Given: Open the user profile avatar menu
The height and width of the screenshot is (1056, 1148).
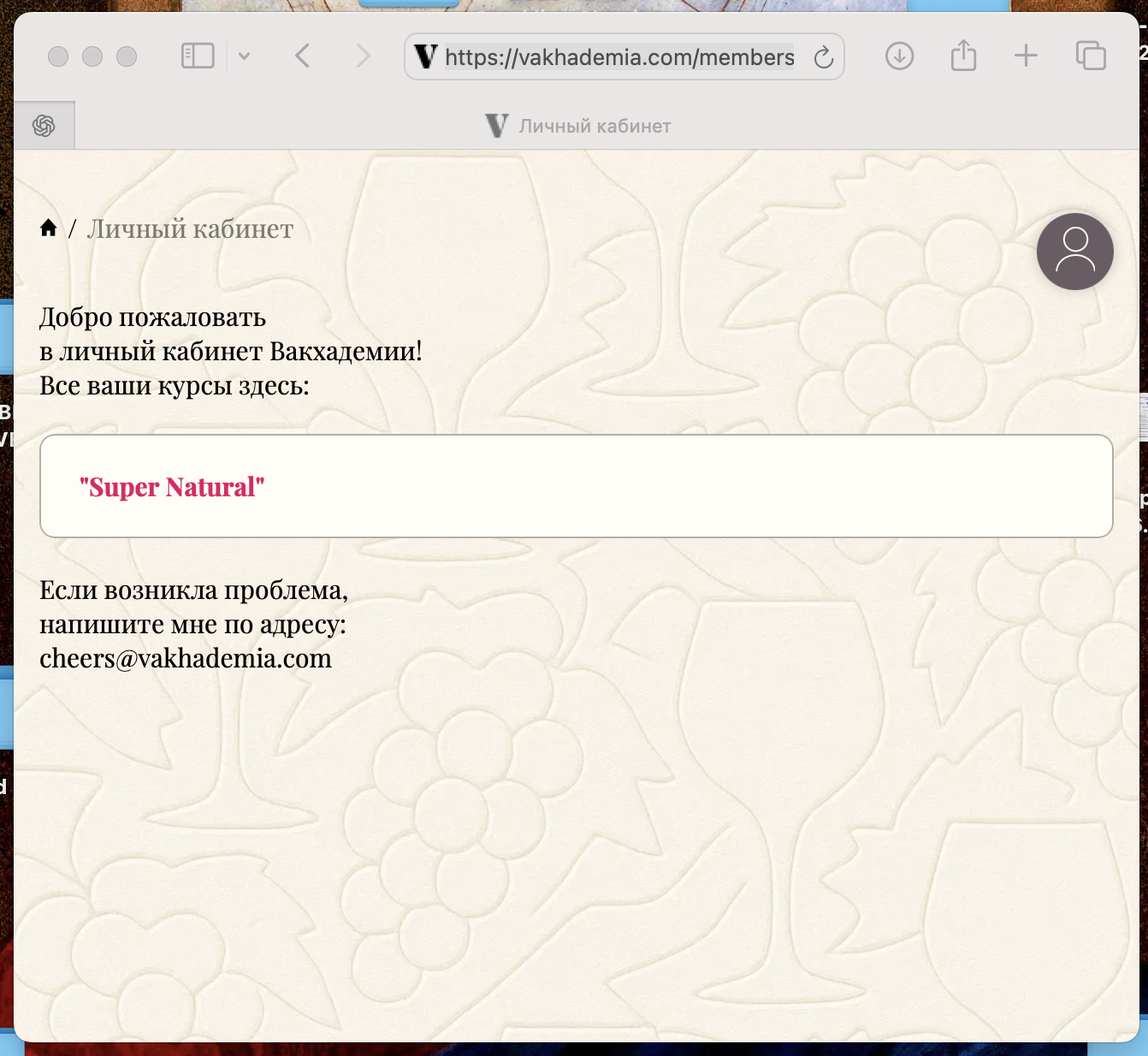Looking at the screenshot, I should coord(1074,252).
